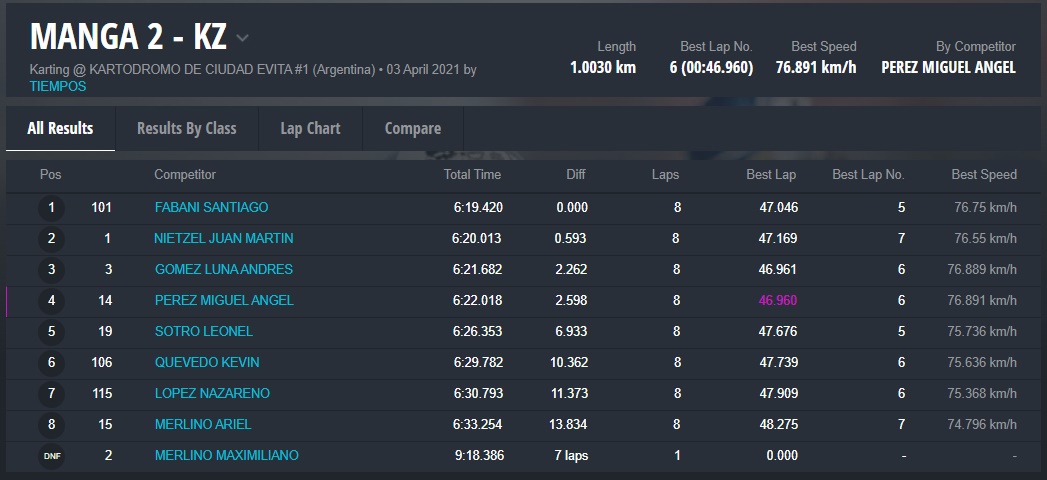The width and height of the screenshot is (1047, 480).
Task: Open the Compare tab
Action: 412,128
